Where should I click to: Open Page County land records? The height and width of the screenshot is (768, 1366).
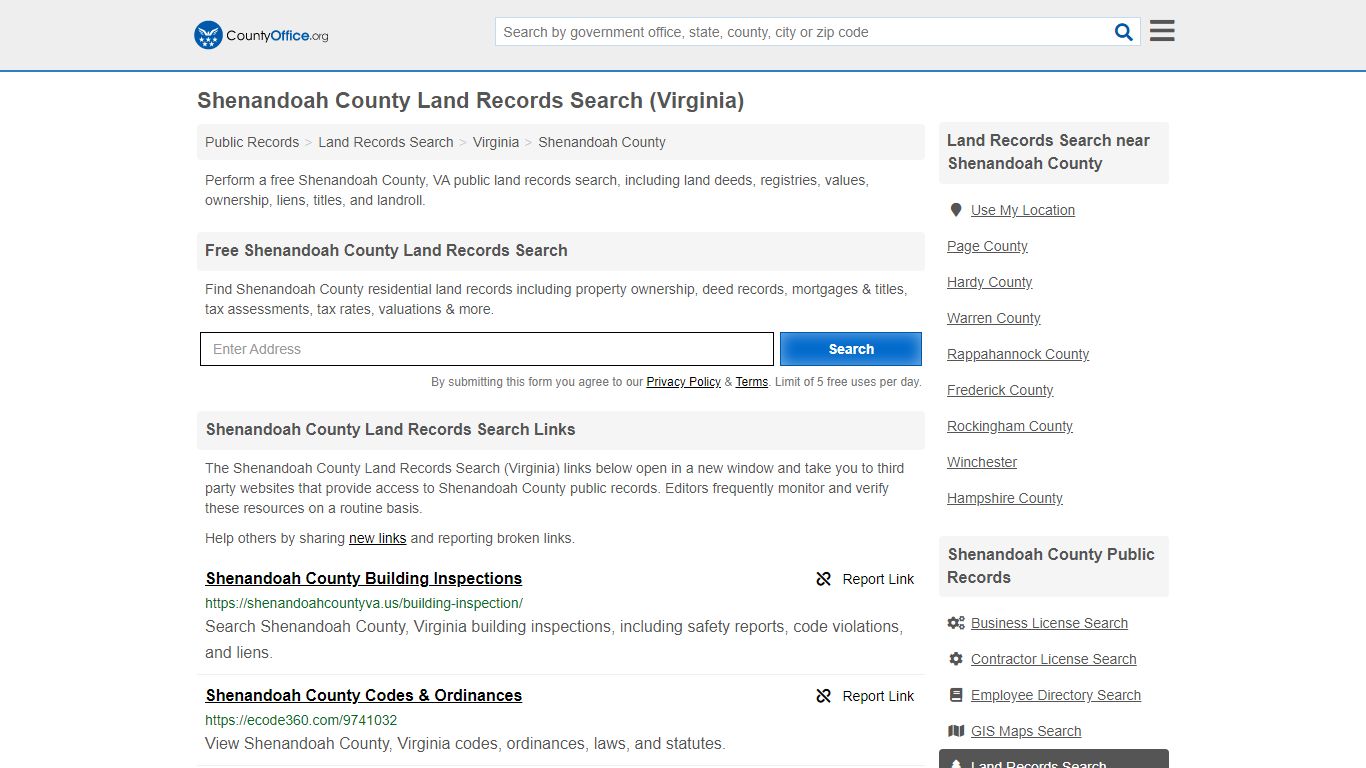click(x=987, y=246)
